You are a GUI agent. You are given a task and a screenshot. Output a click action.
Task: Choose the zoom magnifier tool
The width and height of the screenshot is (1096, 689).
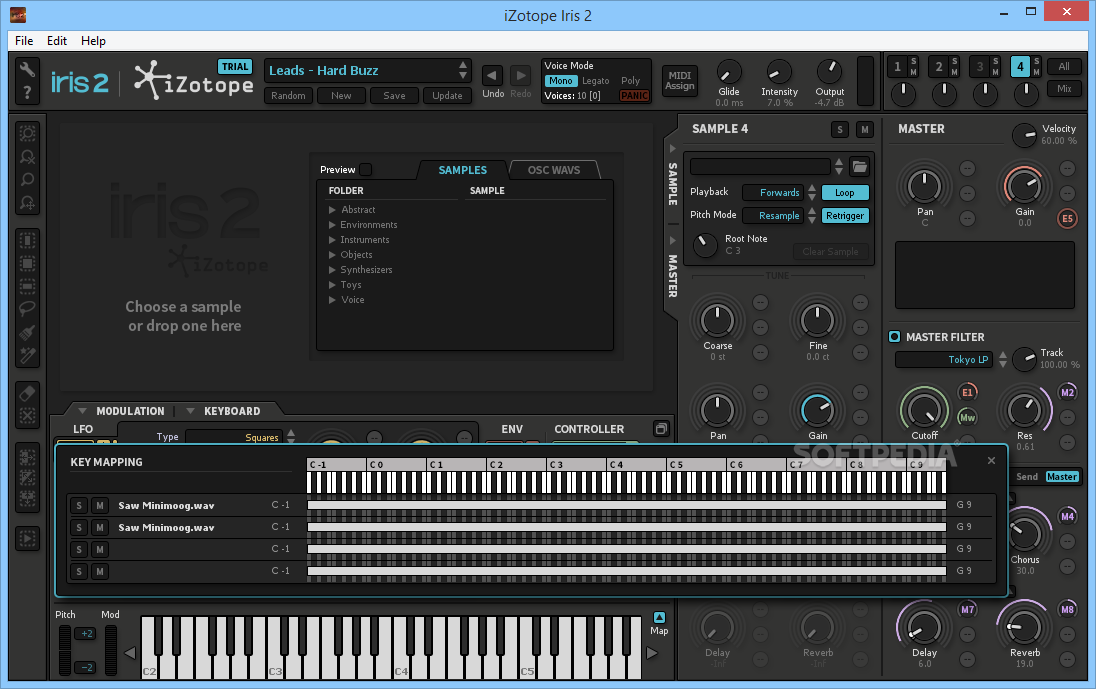point(27,180)
